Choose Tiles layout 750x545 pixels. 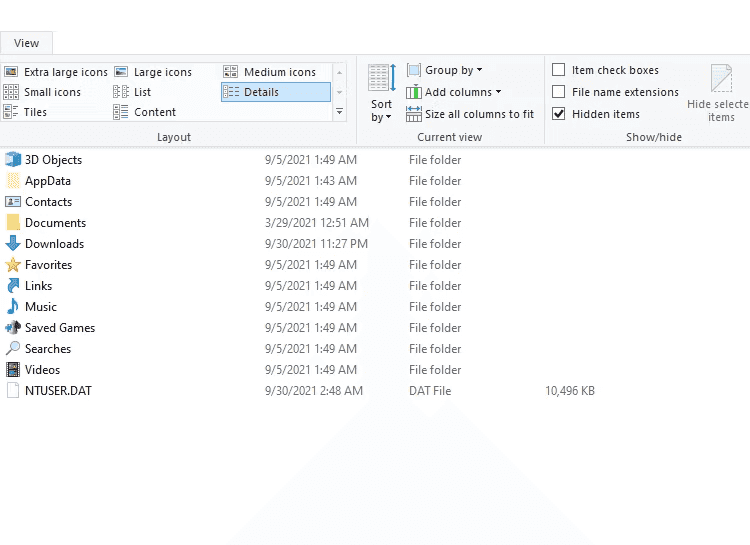(25, 112)
